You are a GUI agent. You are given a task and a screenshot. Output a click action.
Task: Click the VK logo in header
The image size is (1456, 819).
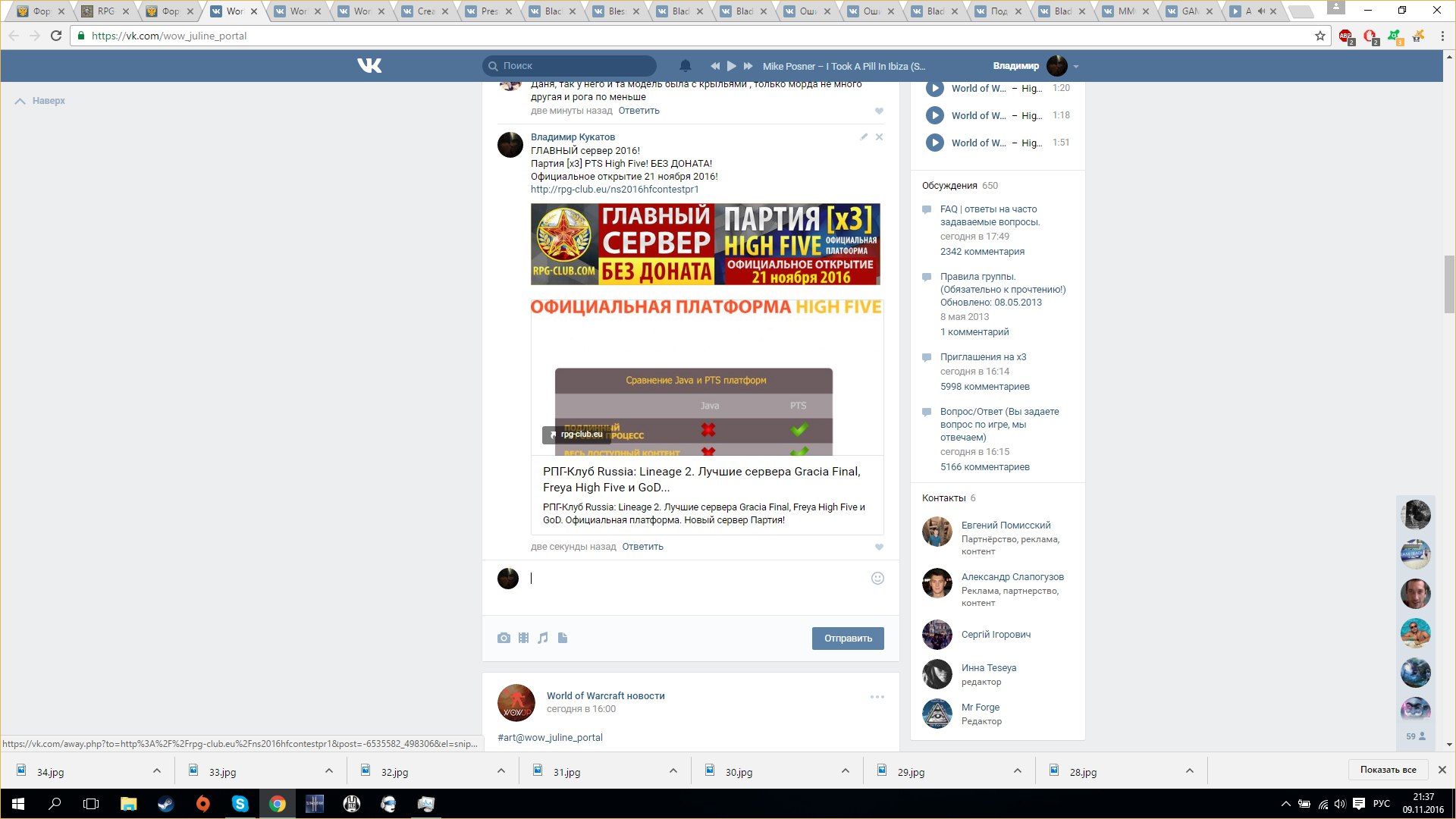[369, 66]
